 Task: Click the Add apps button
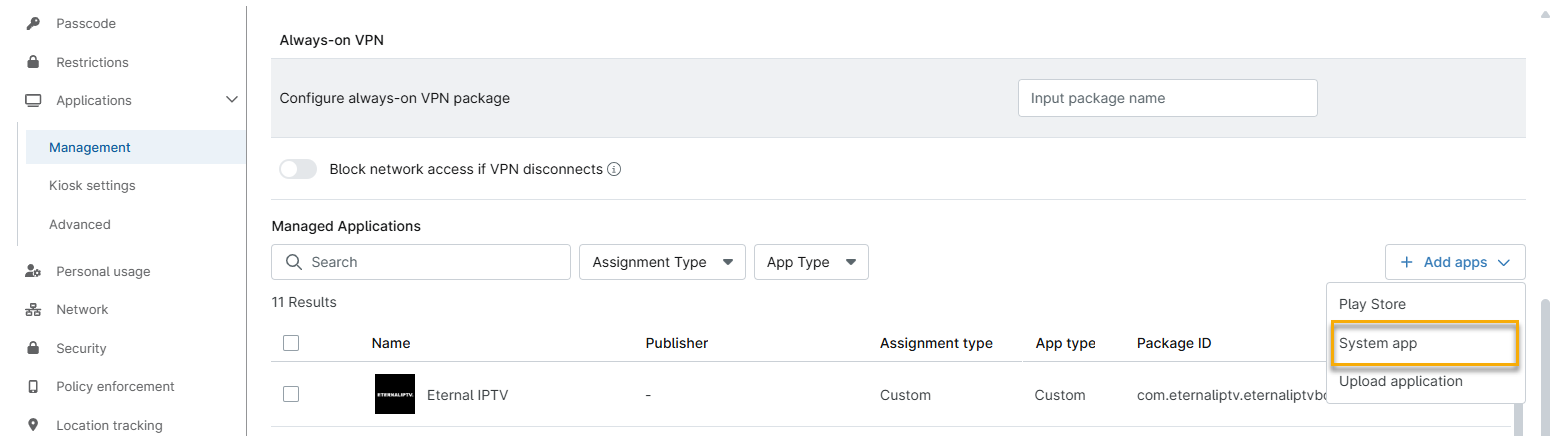tap(1454, 262)
